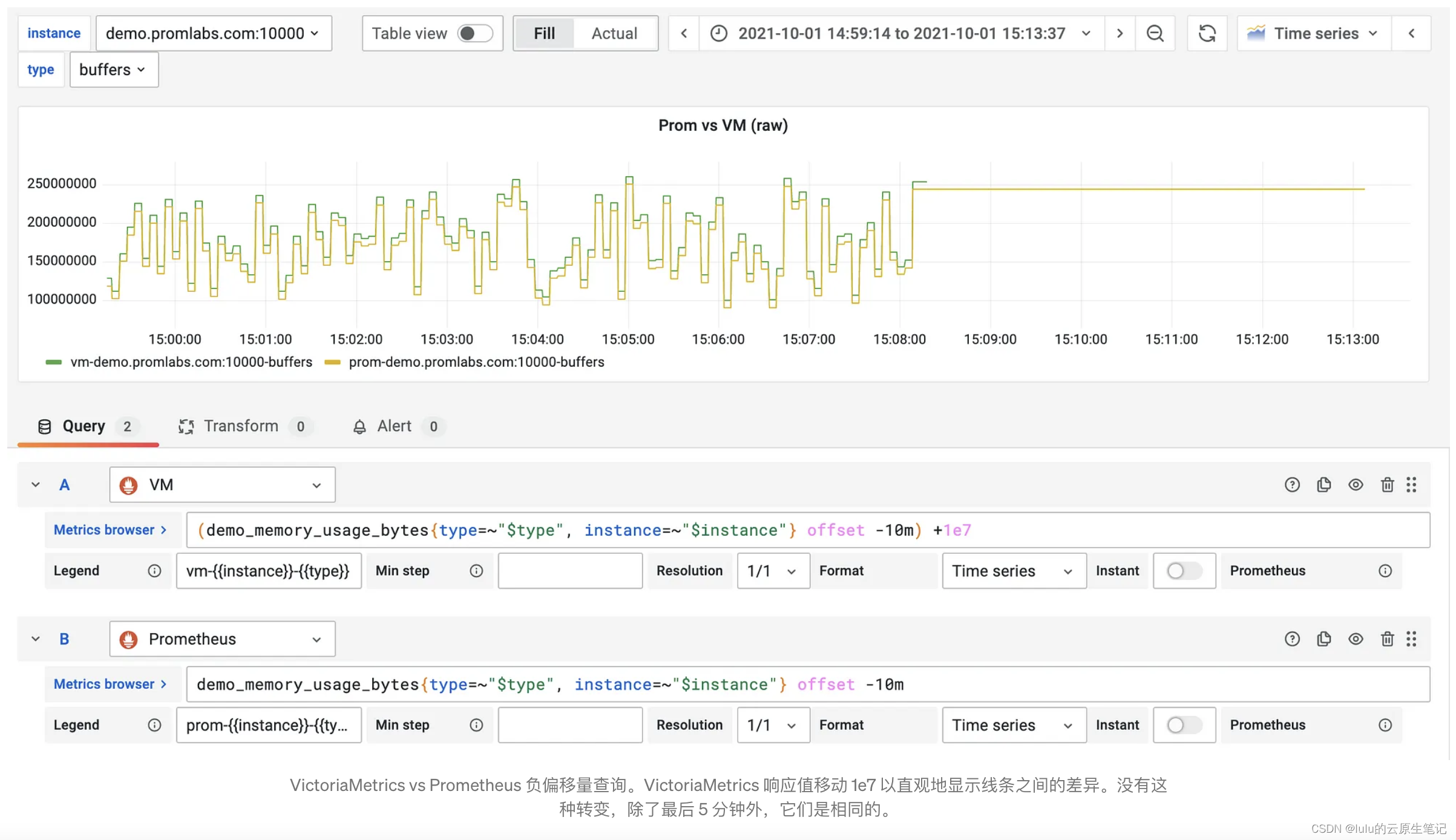Duplicate query A

[x=1324, y=485]
